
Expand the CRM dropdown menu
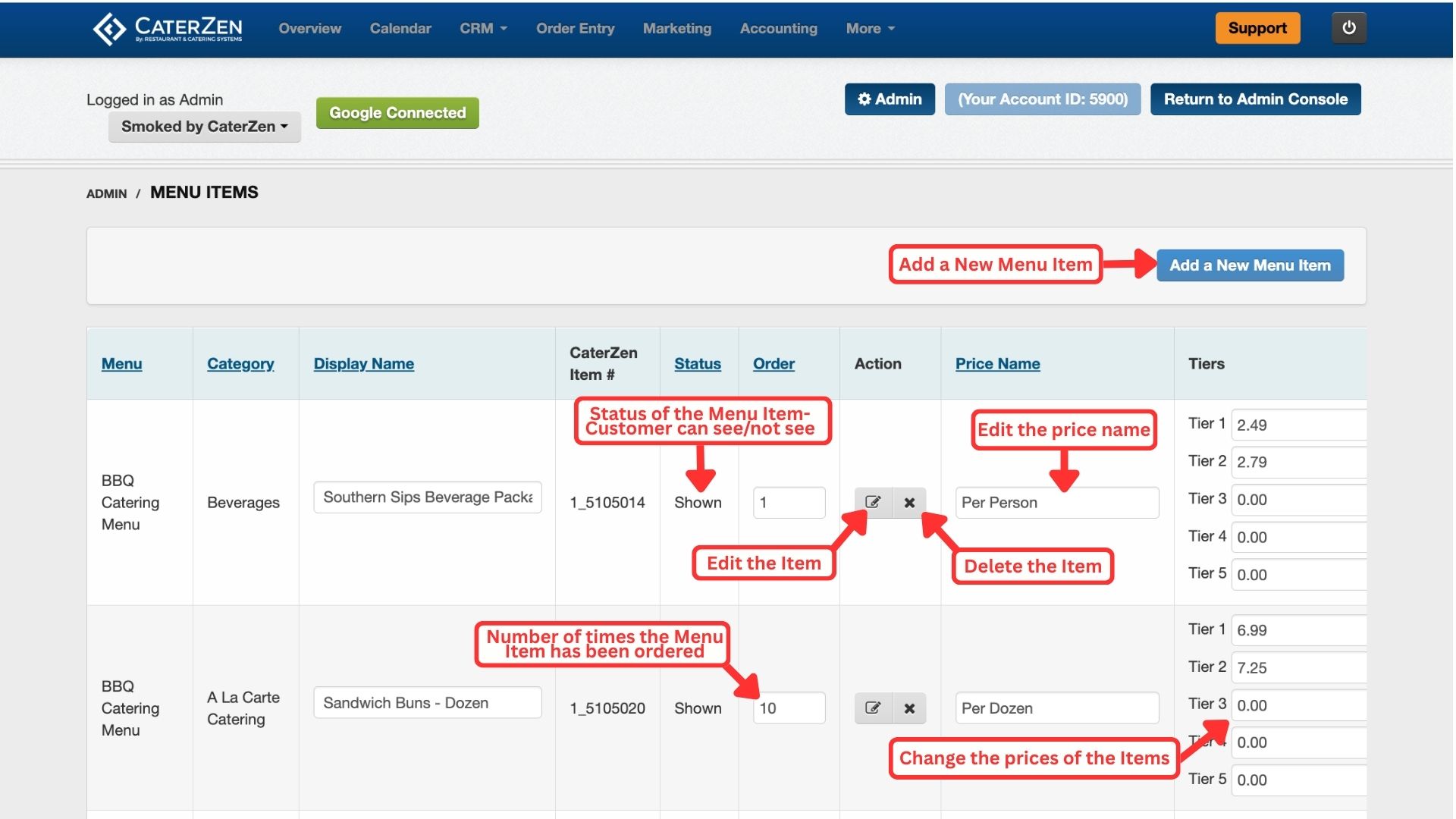pos(483,29)
